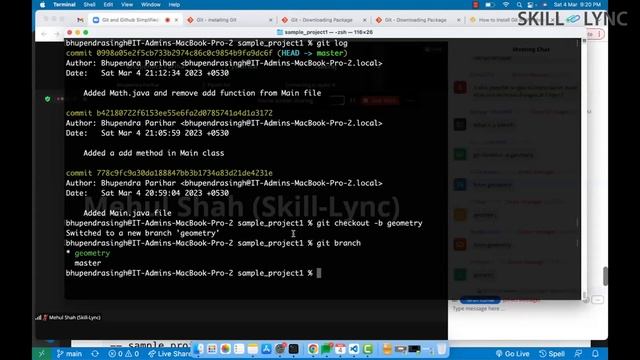Viewport: 640px width, 360px height.
Task: Open Reminders from the dock
Action: 239,349
